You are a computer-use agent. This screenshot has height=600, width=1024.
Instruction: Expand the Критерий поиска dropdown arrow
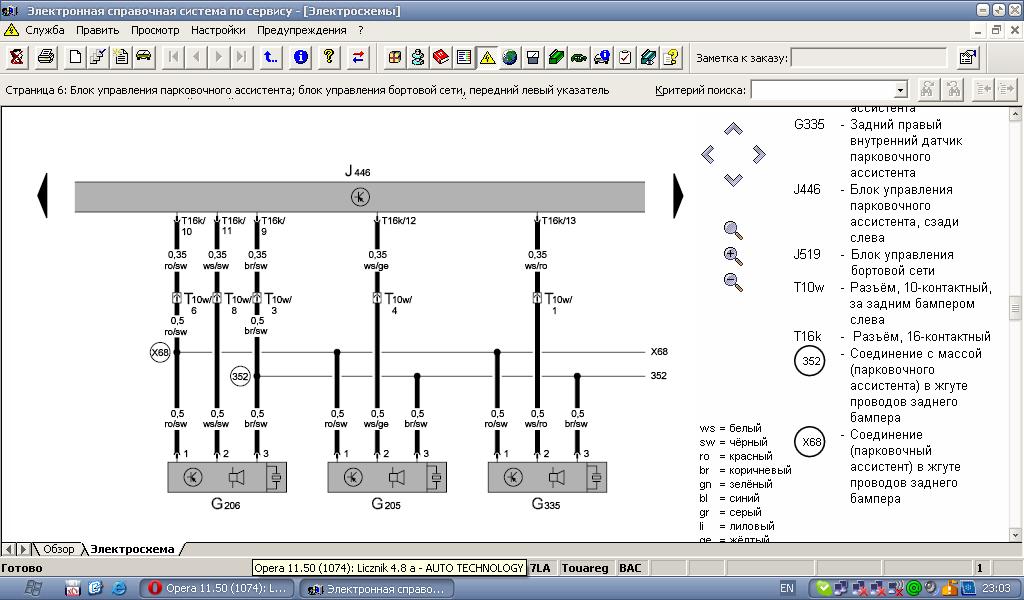click(901, 89)
